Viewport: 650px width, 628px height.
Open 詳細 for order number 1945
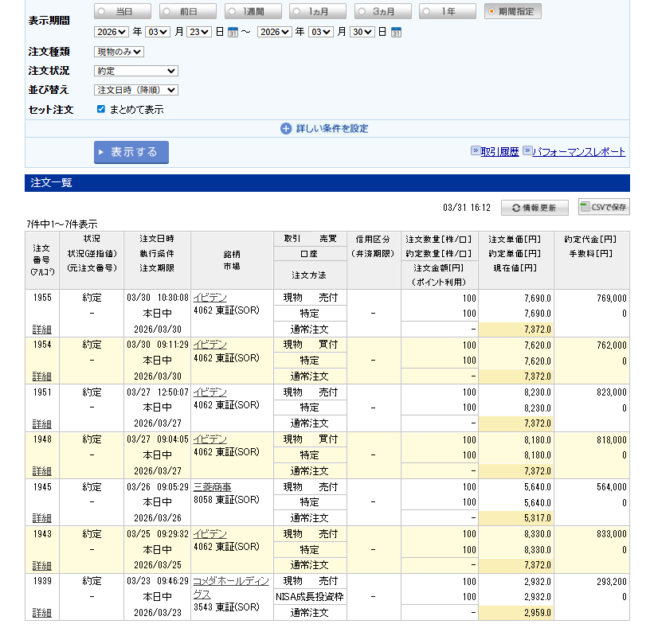pyautogui.click(x=41, y=518)
